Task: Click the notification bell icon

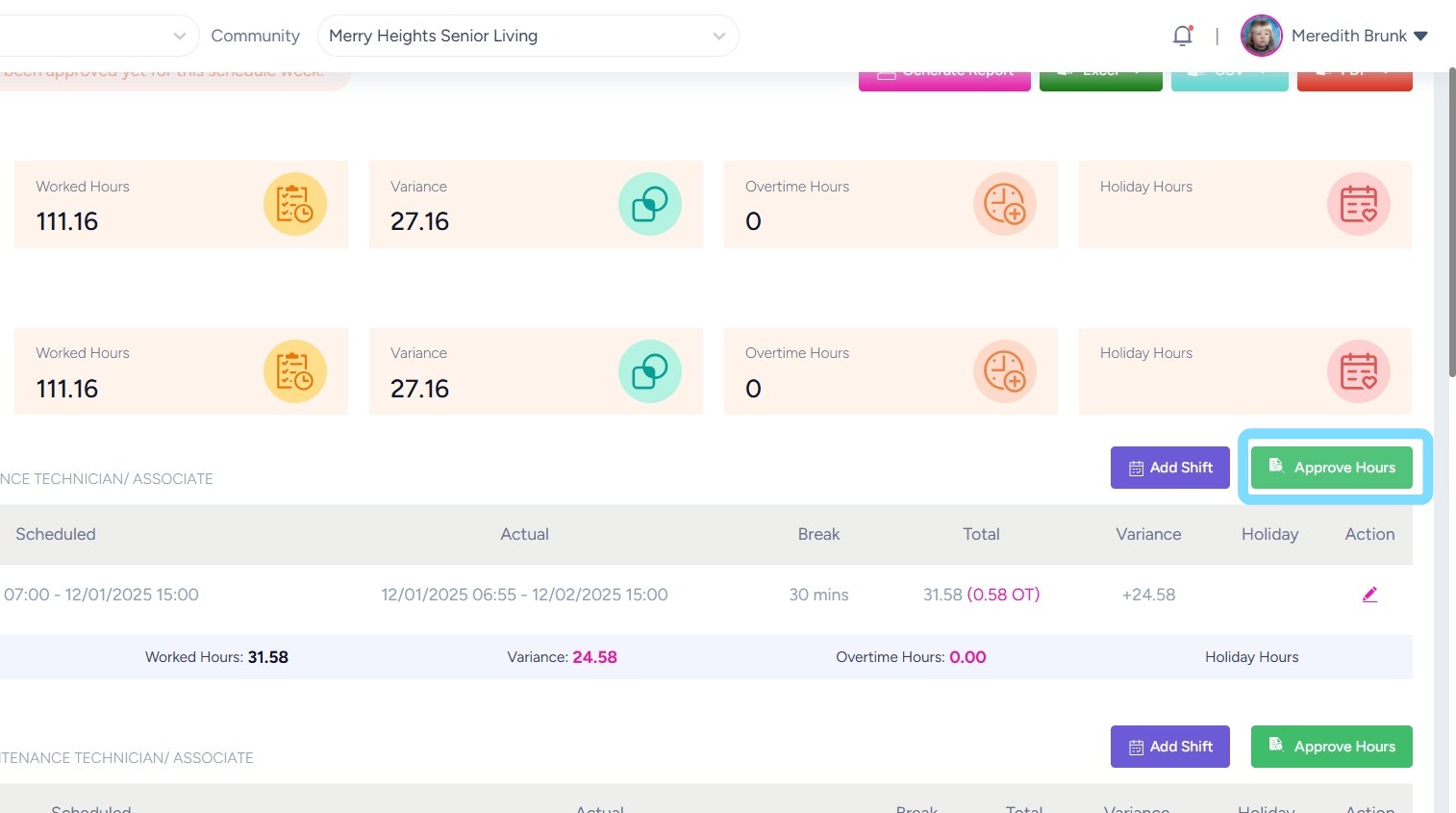Action: click(x=1182, y=36)
